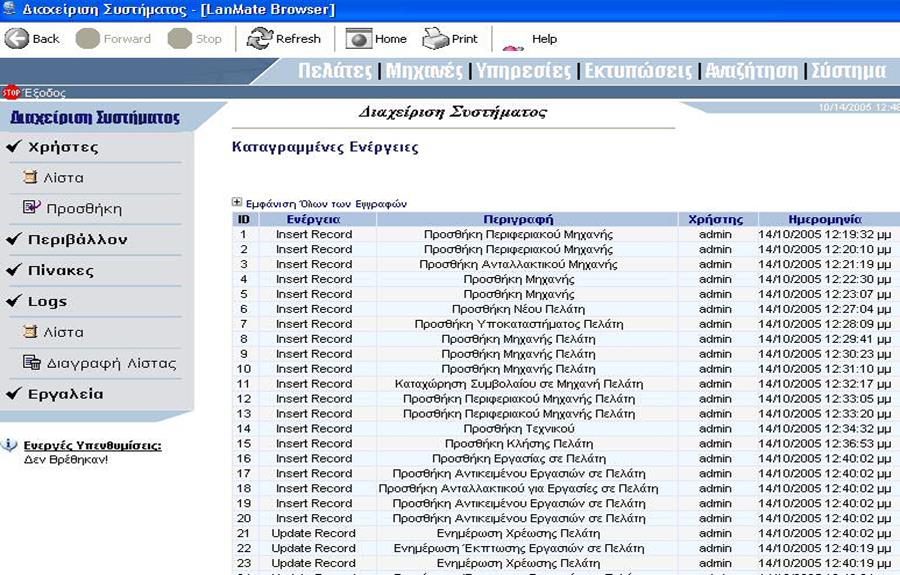Click Εμφάνιση Όλων των Εγγραφών link

326,204
